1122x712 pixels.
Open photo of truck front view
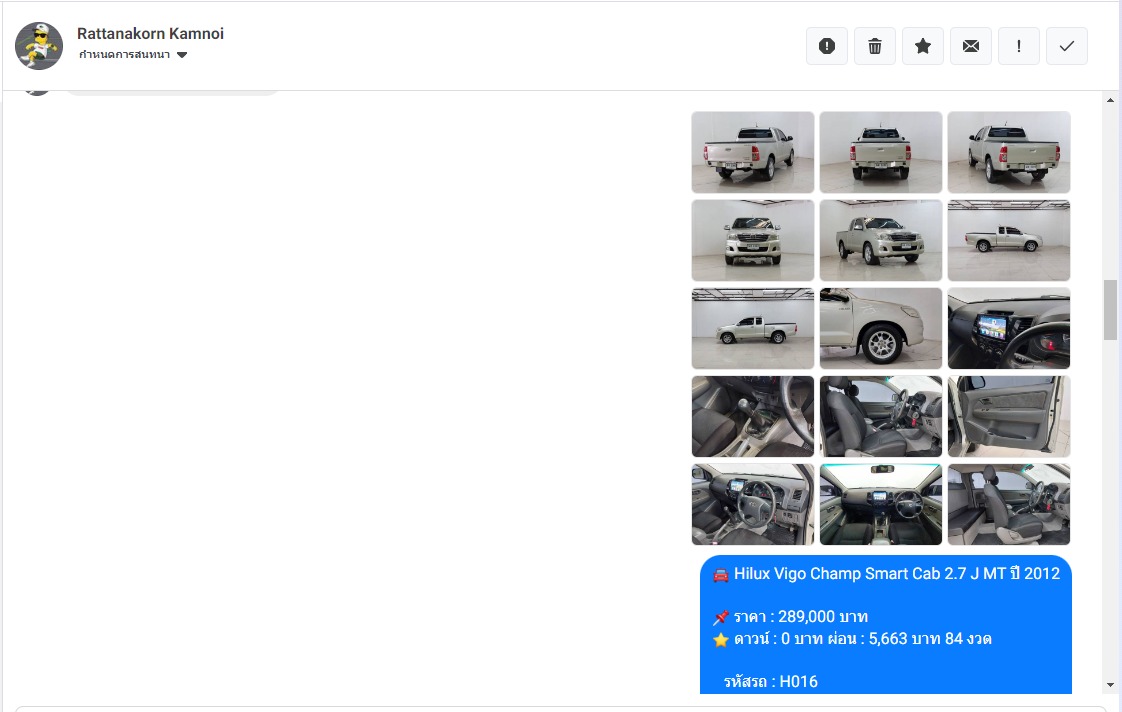(x=753, y=240)
